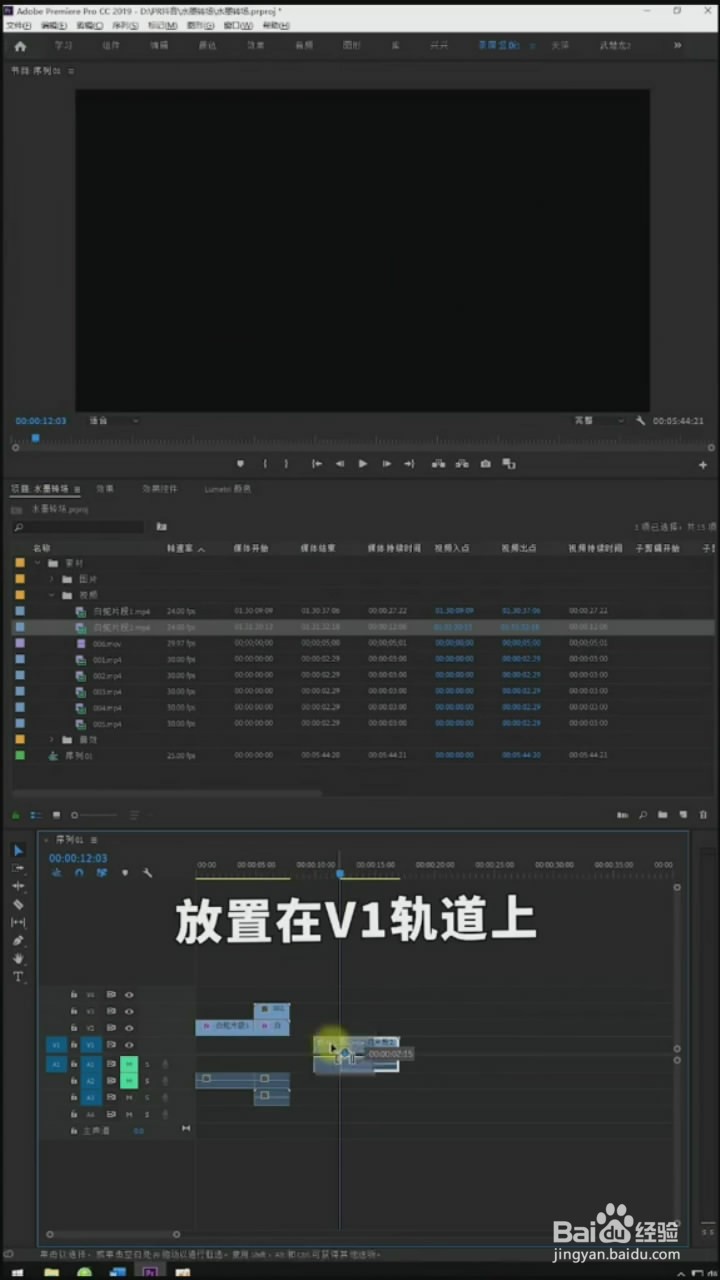
Task: Click the Extract button in Program monitor
Action: click(x=462, y=464)
